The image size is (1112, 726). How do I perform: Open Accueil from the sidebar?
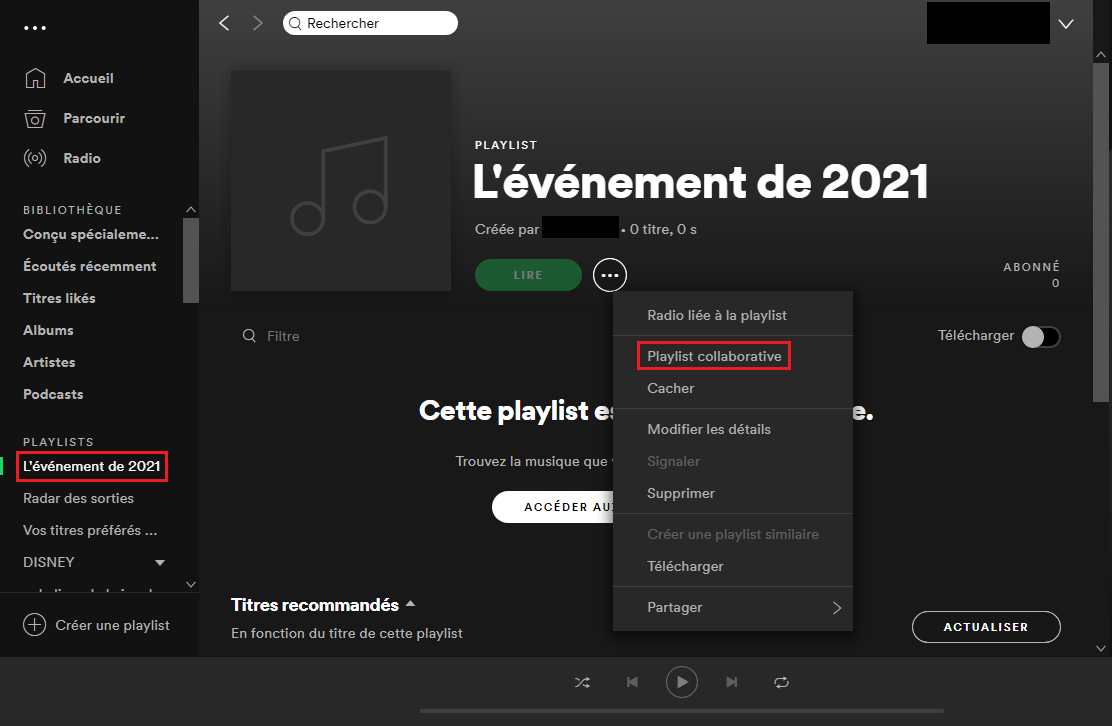(88, 77)
